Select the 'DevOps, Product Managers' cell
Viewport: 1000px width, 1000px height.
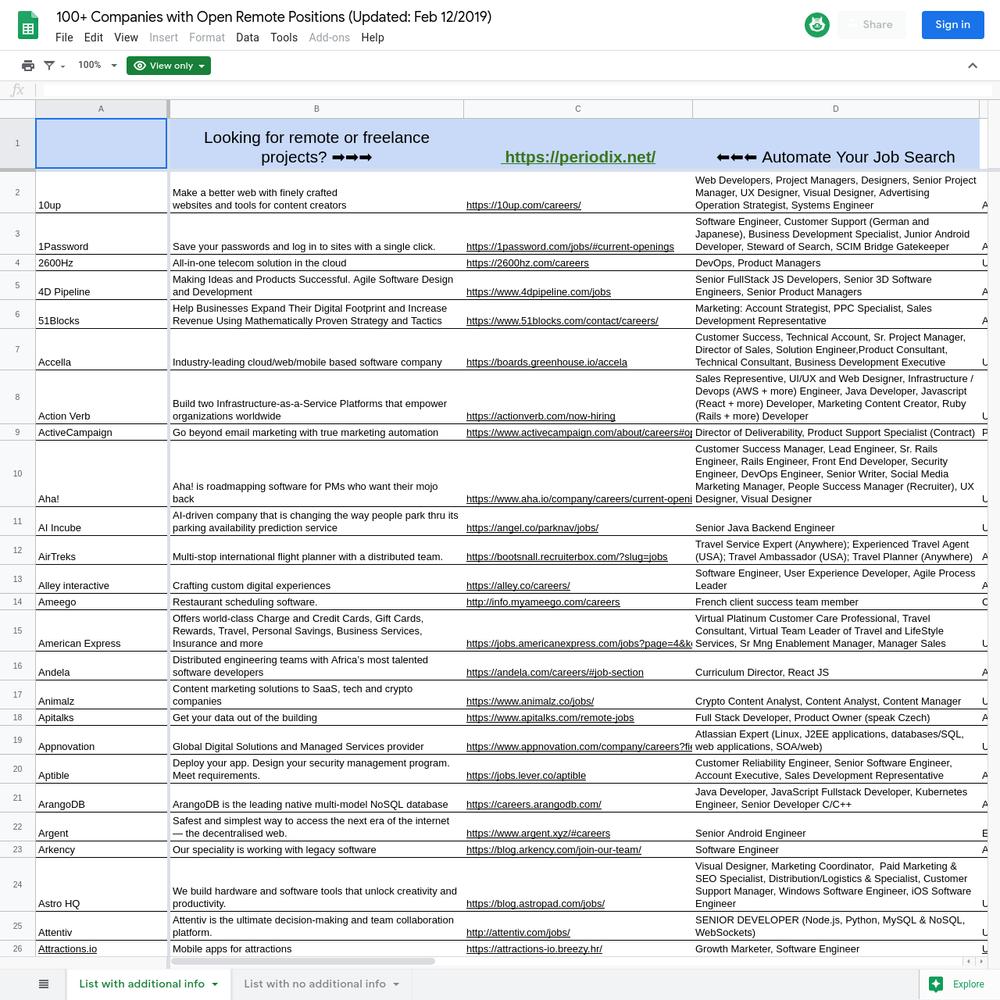(x=835, y=263)
